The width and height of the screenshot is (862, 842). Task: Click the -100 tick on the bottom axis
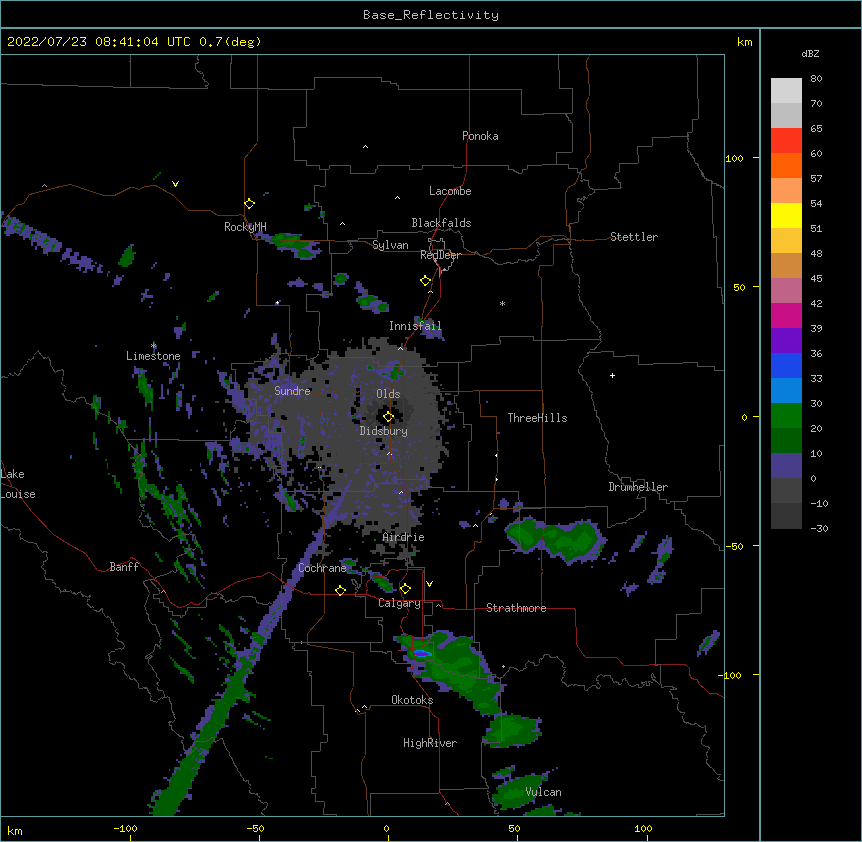click(x=125, y=828)
